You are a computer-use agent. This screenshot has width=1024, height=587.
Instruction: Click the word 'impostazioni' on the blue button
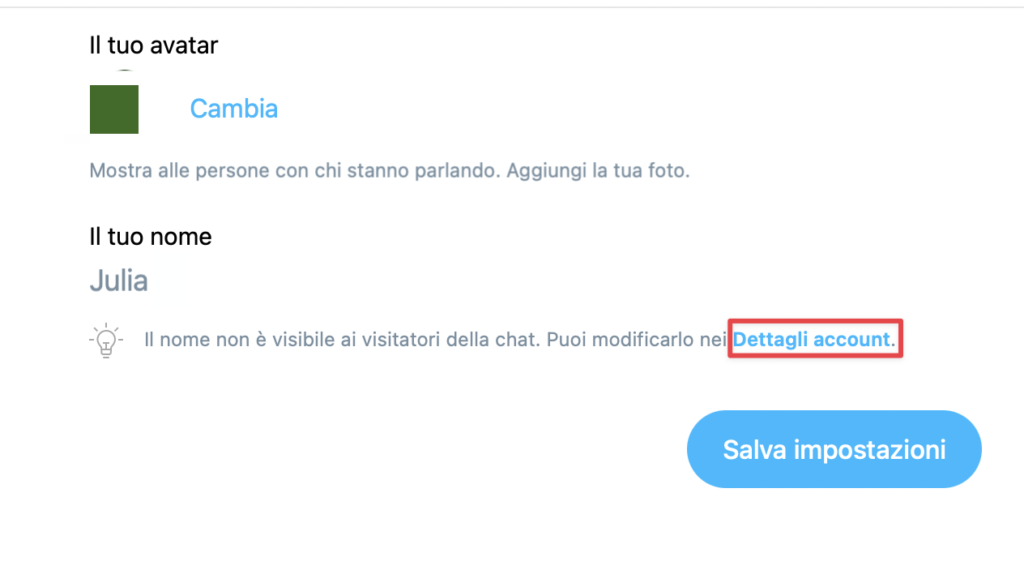click(x=870, y=450)
